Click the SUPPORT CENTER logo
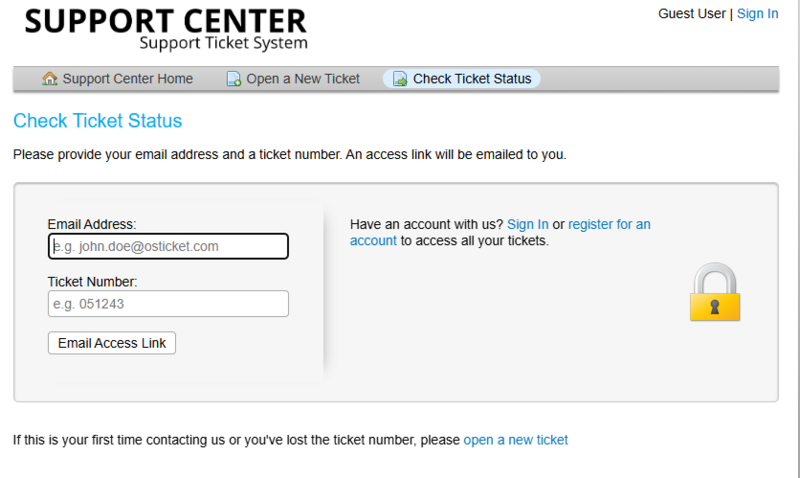The width and height of the screenshot is (800, 478). (x=166, y=29)
